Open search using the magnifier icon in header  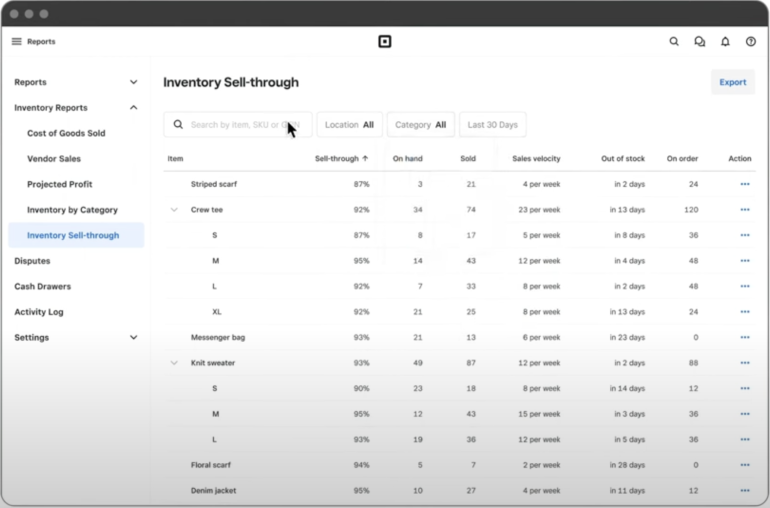[x=674, y=42]
